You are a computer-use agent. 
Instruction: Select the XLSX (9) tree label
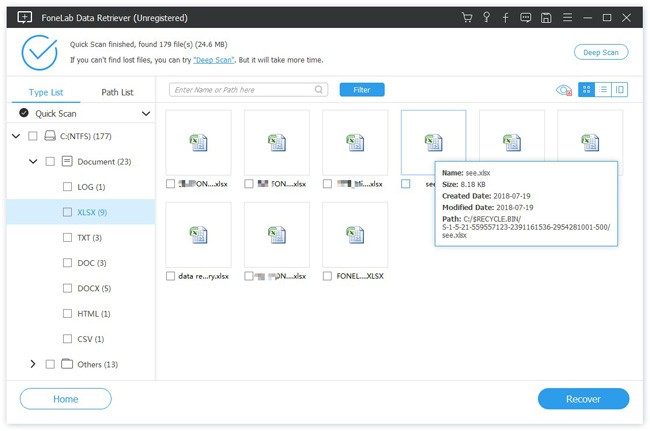tap(92, 212)
